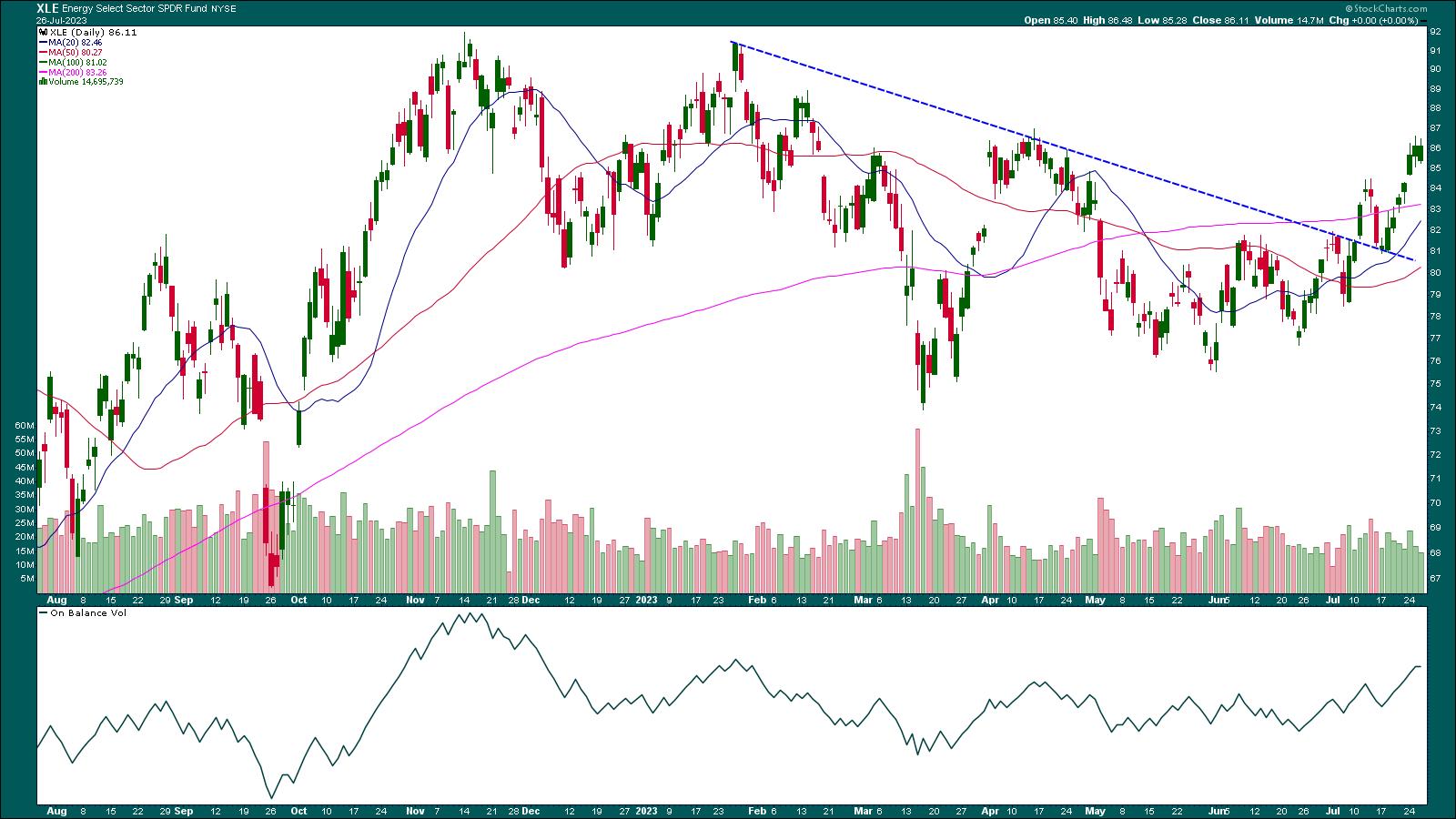The width and height of the screenshot is (1456, 819).
Task: Select the MA(50) 80.27 legend text
Action: 76,52
